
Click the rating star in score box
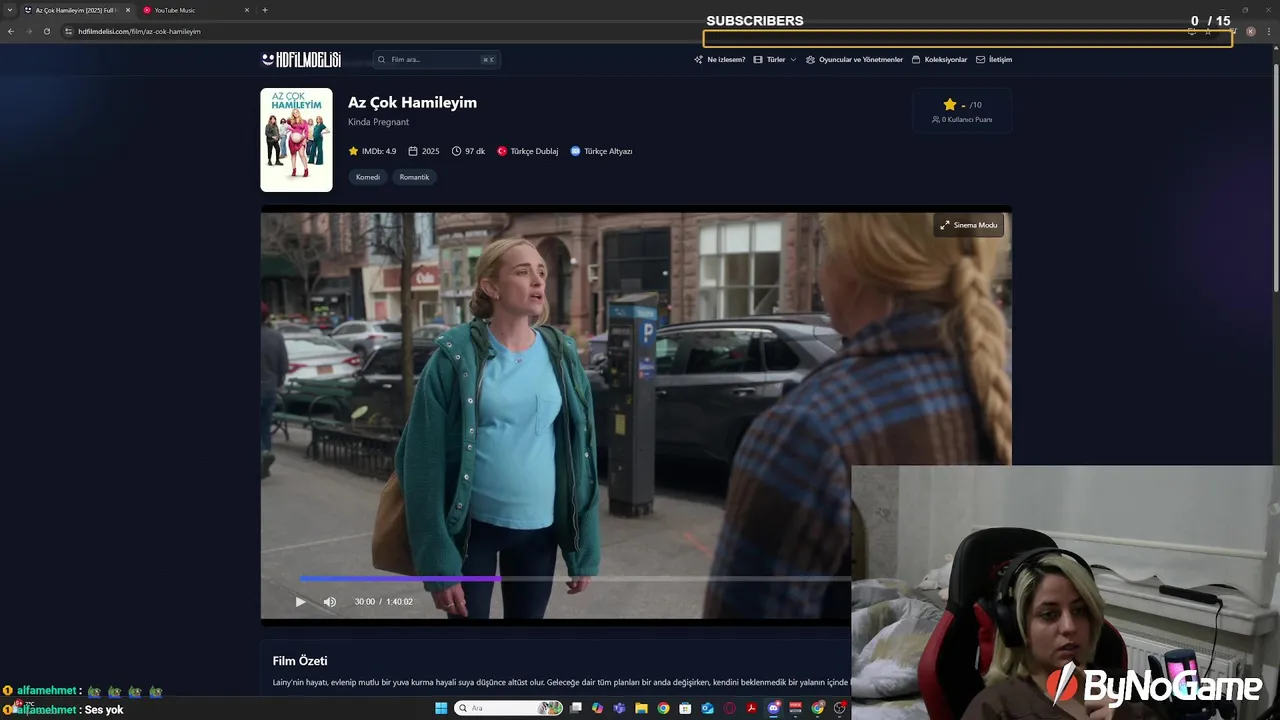pos(950,104)
